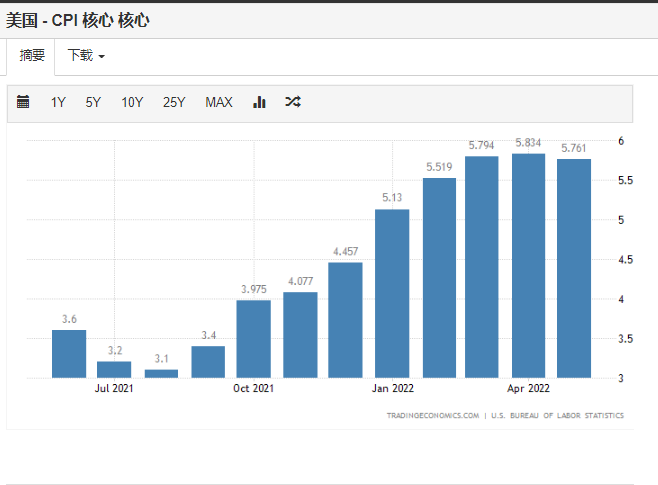Select the 1Y time range
The width and height of the screenshot is (658, 485).
[x=58, y=102]
